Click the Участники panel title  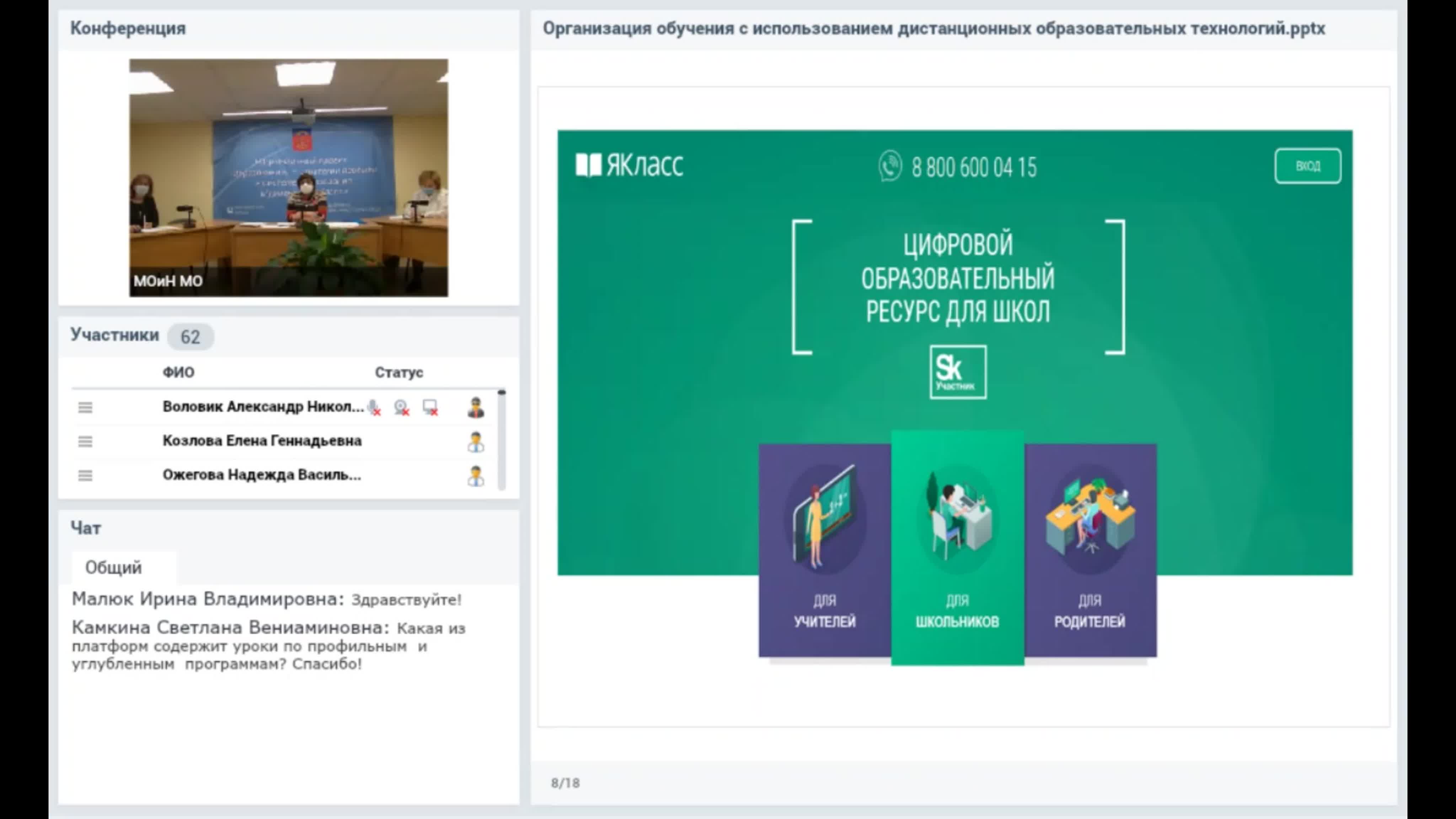[x=115, y=335]
